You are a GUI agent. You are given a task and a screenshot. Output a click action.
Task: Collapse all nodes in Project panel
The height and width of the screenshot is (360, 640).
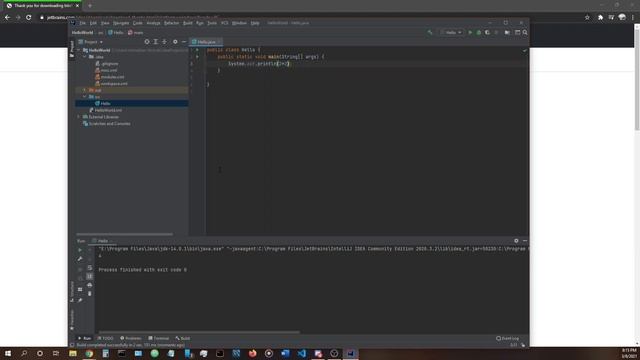point(164,42)
